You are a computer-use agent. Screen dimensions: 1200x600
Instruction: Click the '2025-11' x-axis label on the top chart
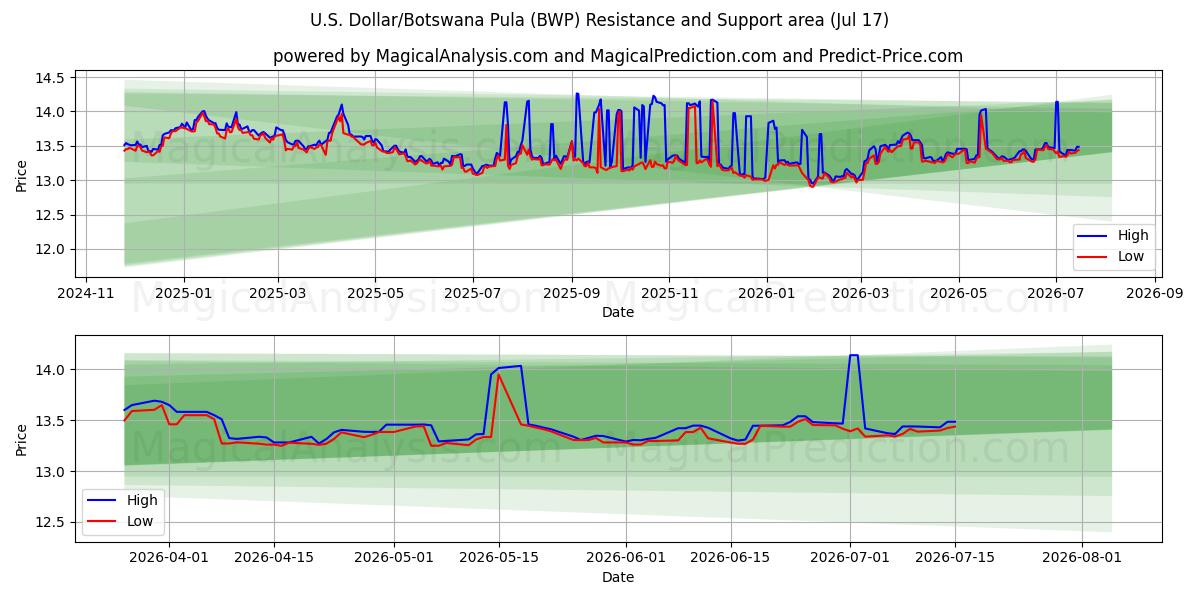(x=670, y=295)
